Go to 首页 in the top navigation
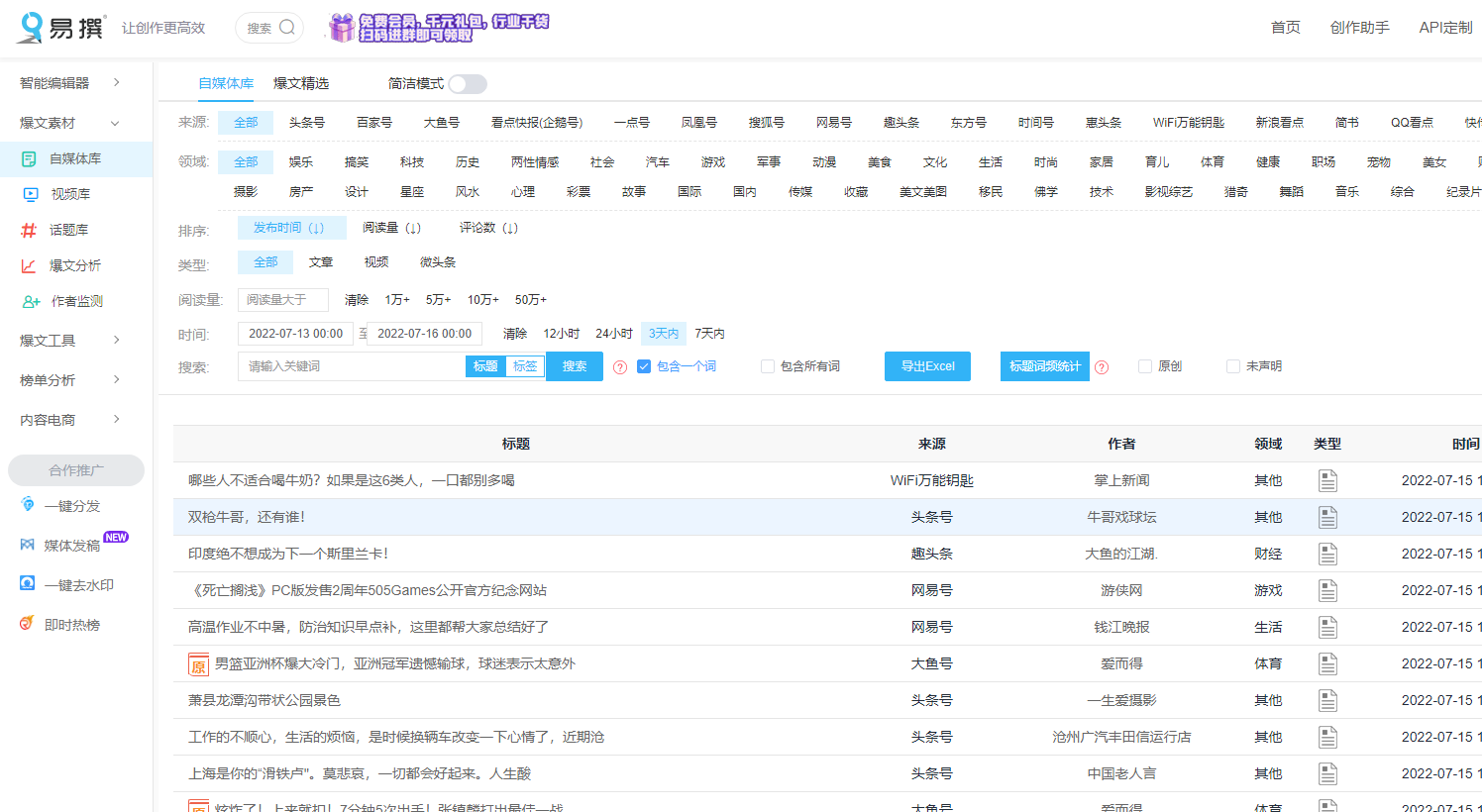The image size is (1482, 812). pos(1286,28)
